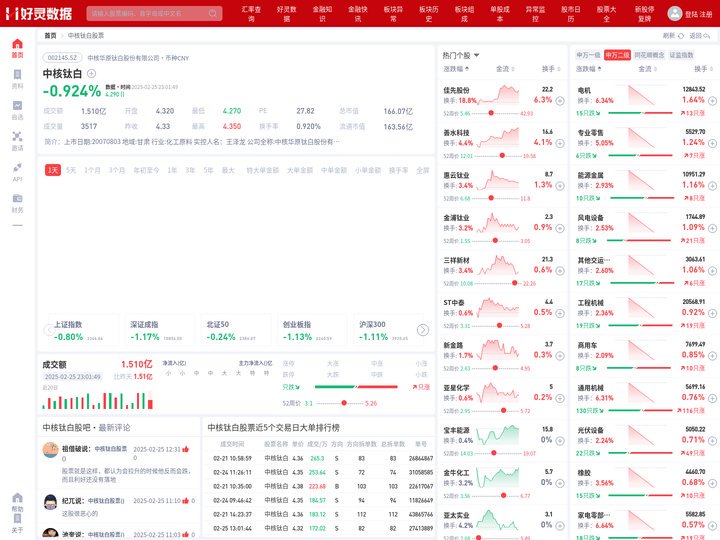
Task: Open the 财务 finance sidebar icon
Action: point(17,203)
